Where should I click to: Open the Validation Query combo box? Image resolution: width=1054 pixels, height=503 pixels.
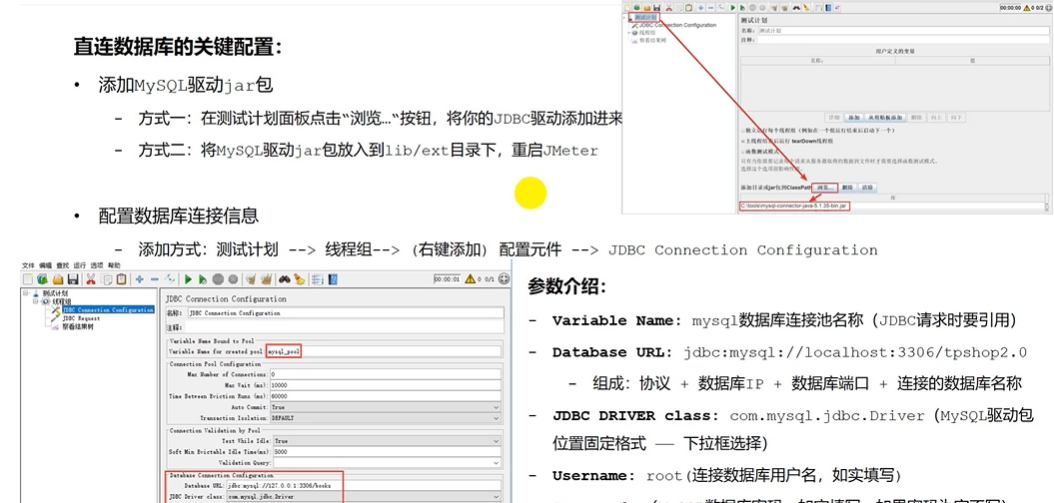(385, 463)
